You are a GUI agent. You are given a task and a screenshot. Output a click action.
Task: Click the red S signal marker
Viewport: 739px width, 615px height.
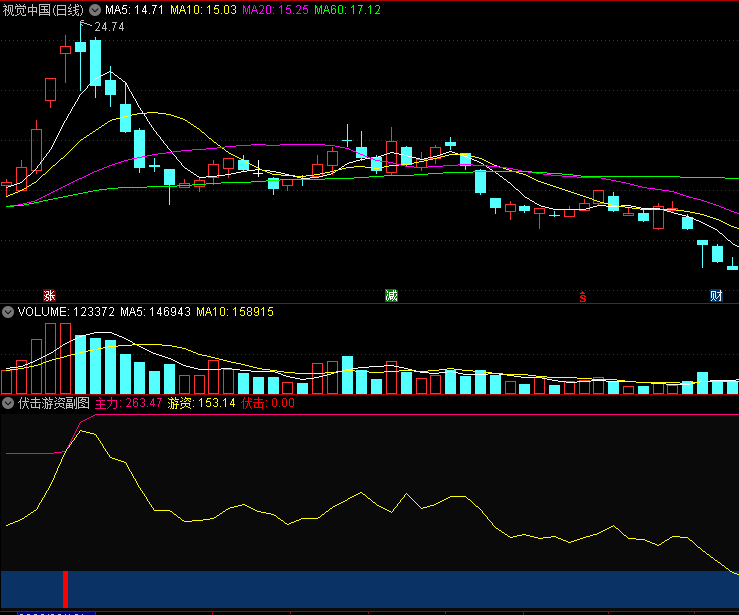(x=583, y=297)
